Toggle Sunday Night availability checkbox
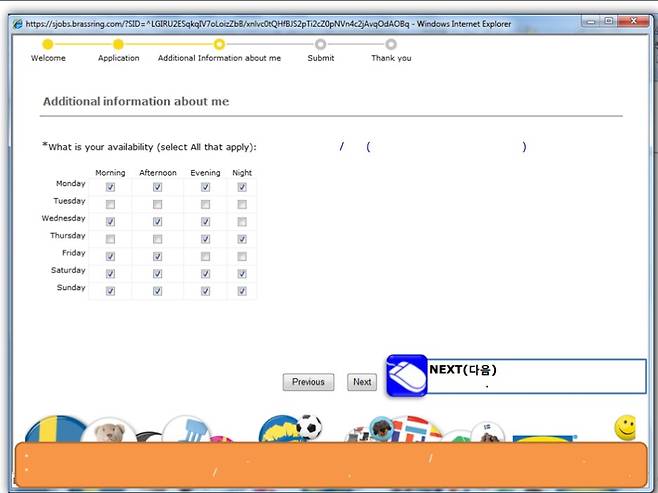 [242, 291]
